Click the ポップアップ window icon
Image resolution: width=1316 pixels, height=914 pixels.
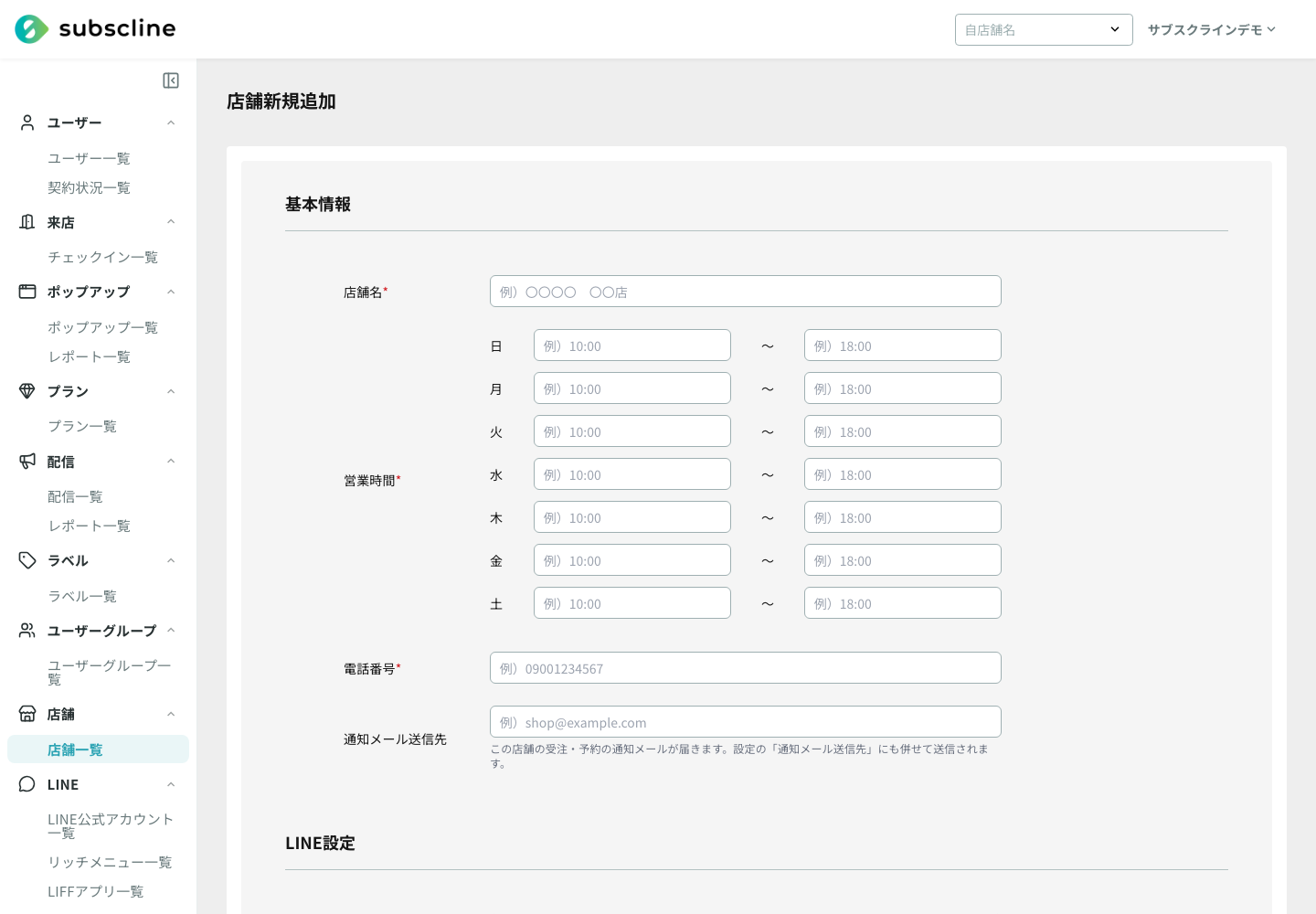pyautogui.click(x=27, y=292)
